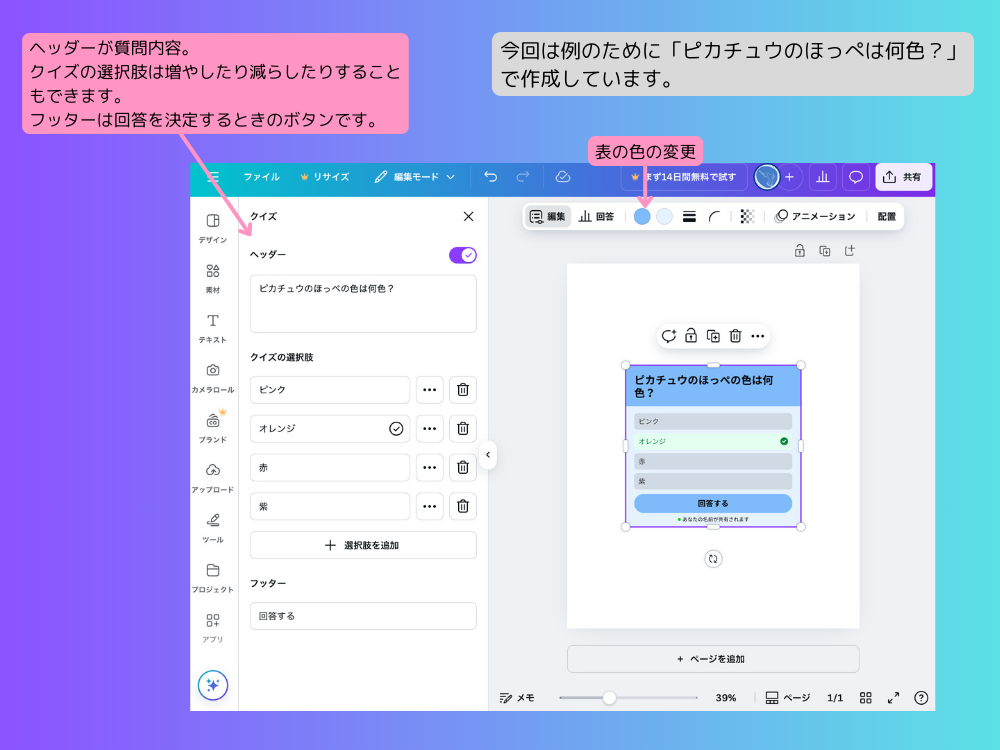Click the blue color swatch in the toolbar

641,216
